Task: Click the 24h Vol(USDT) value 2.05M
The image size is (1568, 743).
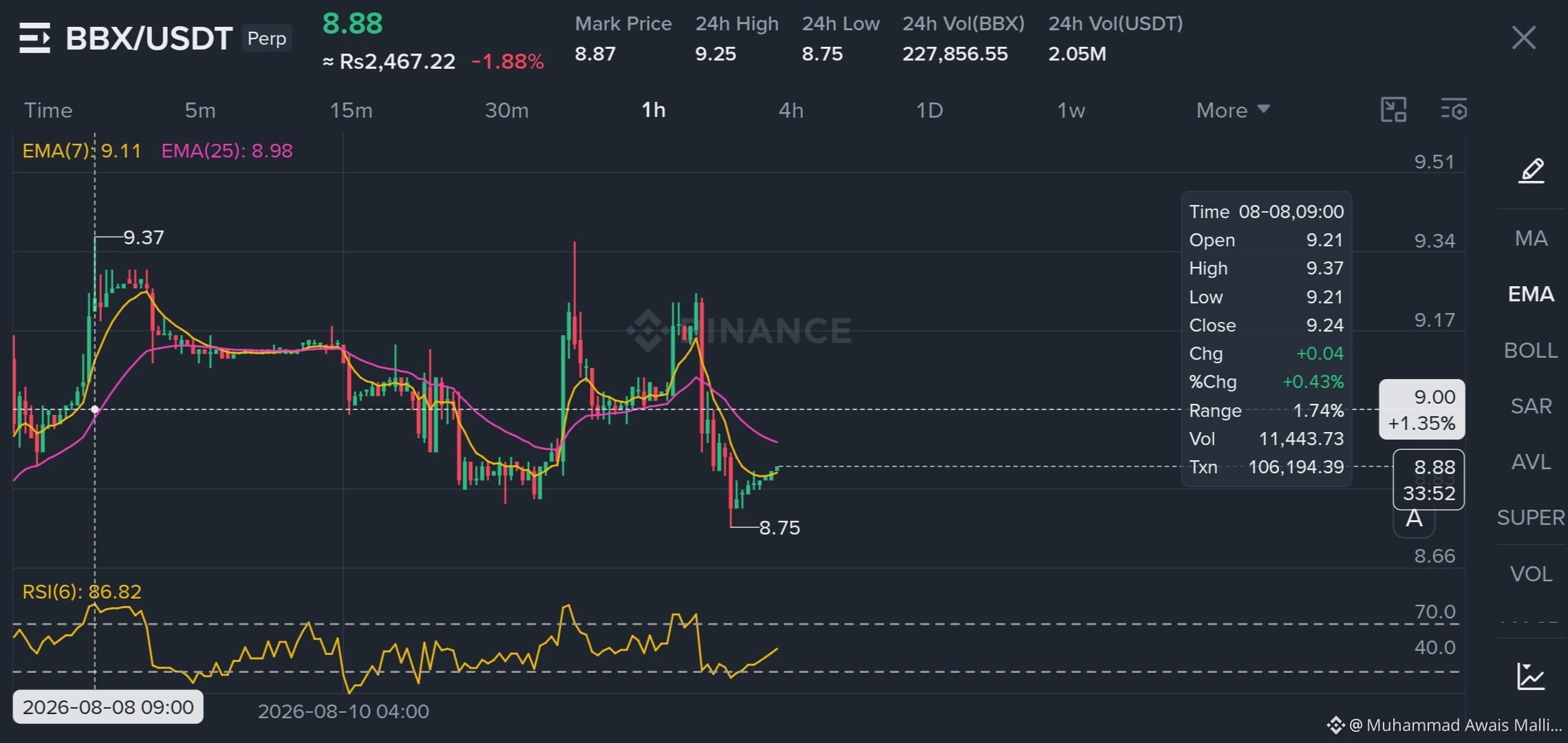Action: coord(1077,54)
